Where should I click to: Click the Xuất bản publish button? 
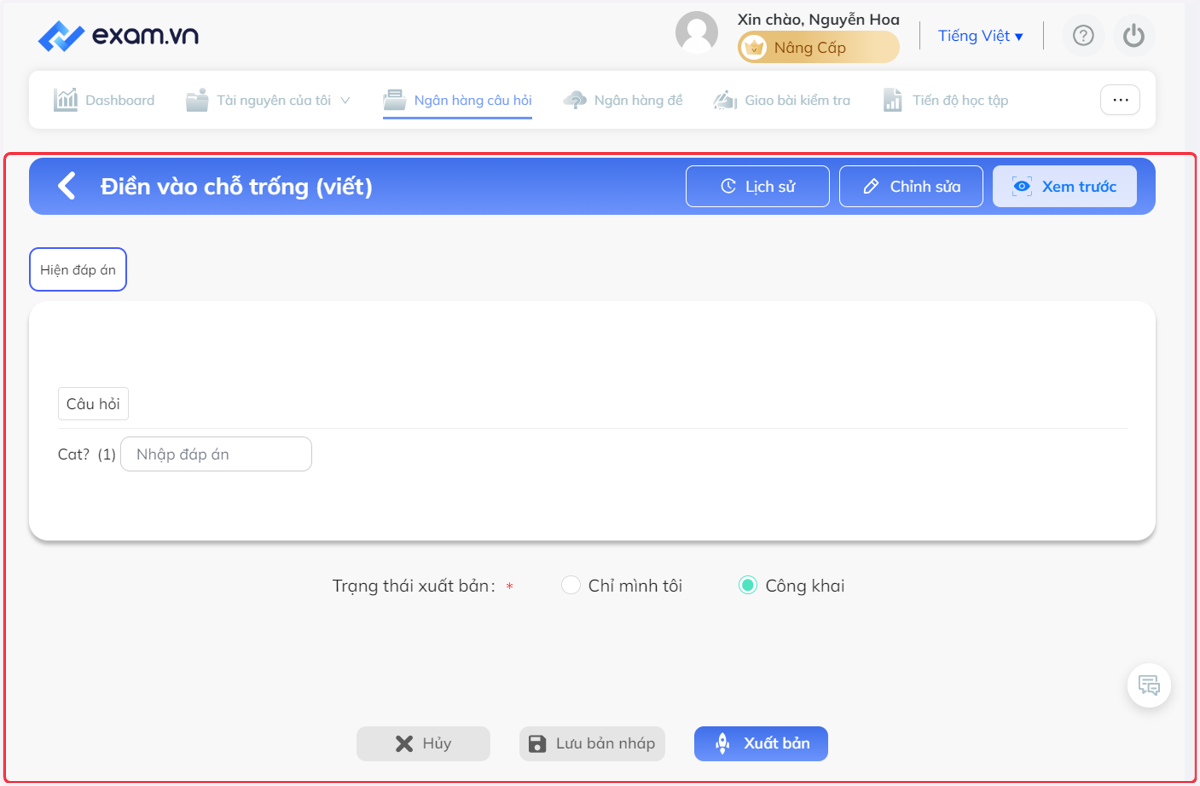pyautogui.click(x=761, y=744)
